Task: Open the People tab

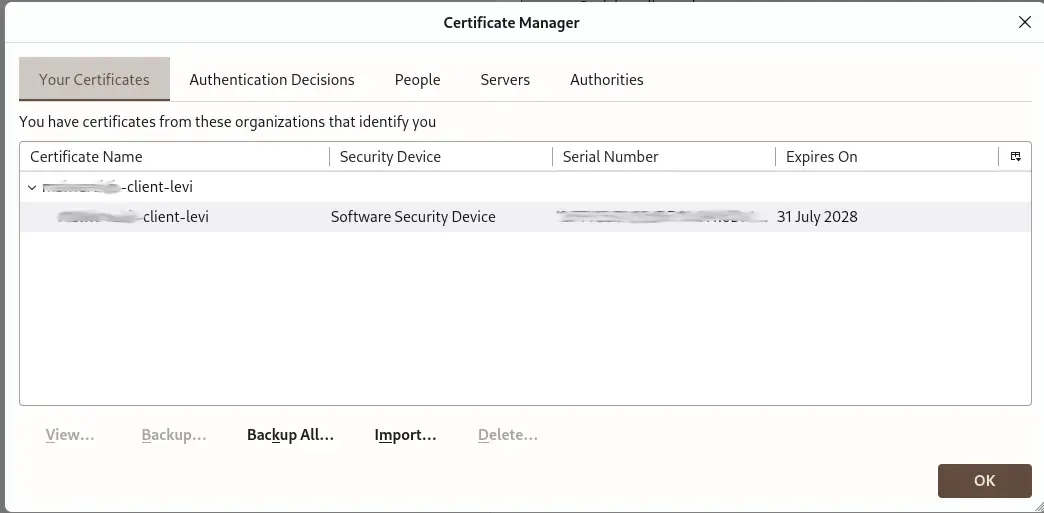Action: (x=417, y=79)
